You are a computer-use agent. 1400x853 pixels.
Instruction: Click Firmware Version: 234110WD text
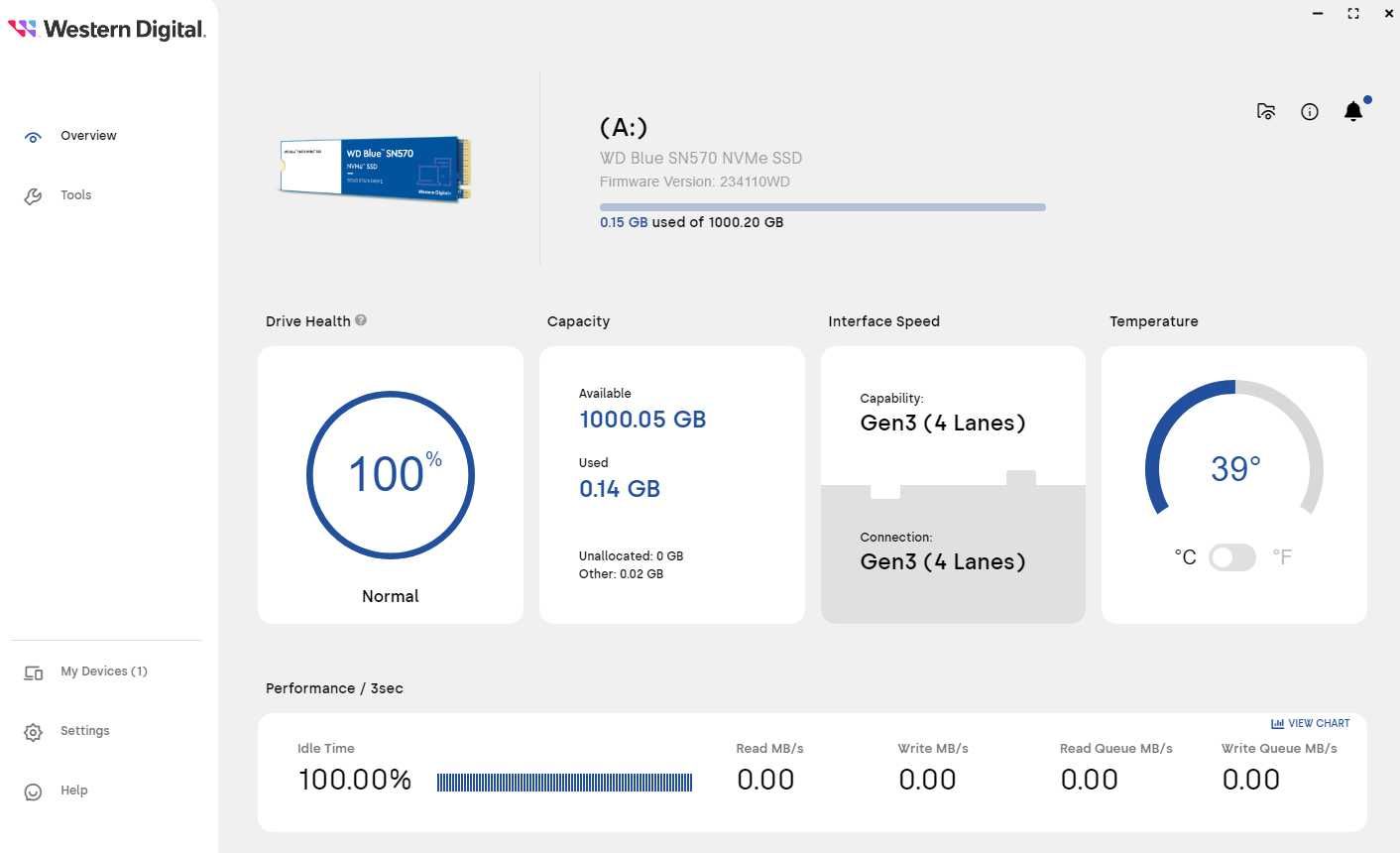coord(695,182)
